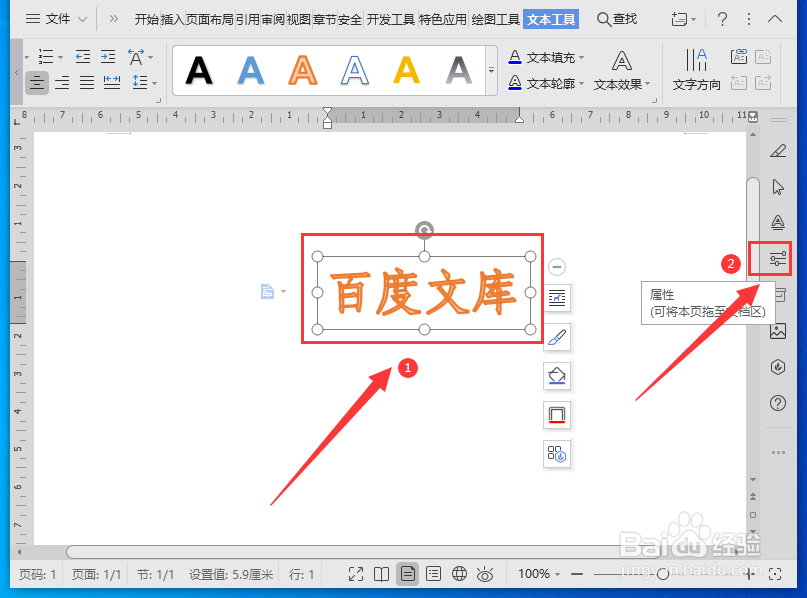The width and height of the screenshot is (807, 598).
Task: Open the 视图 tab
Action: [x=299, y=20]
